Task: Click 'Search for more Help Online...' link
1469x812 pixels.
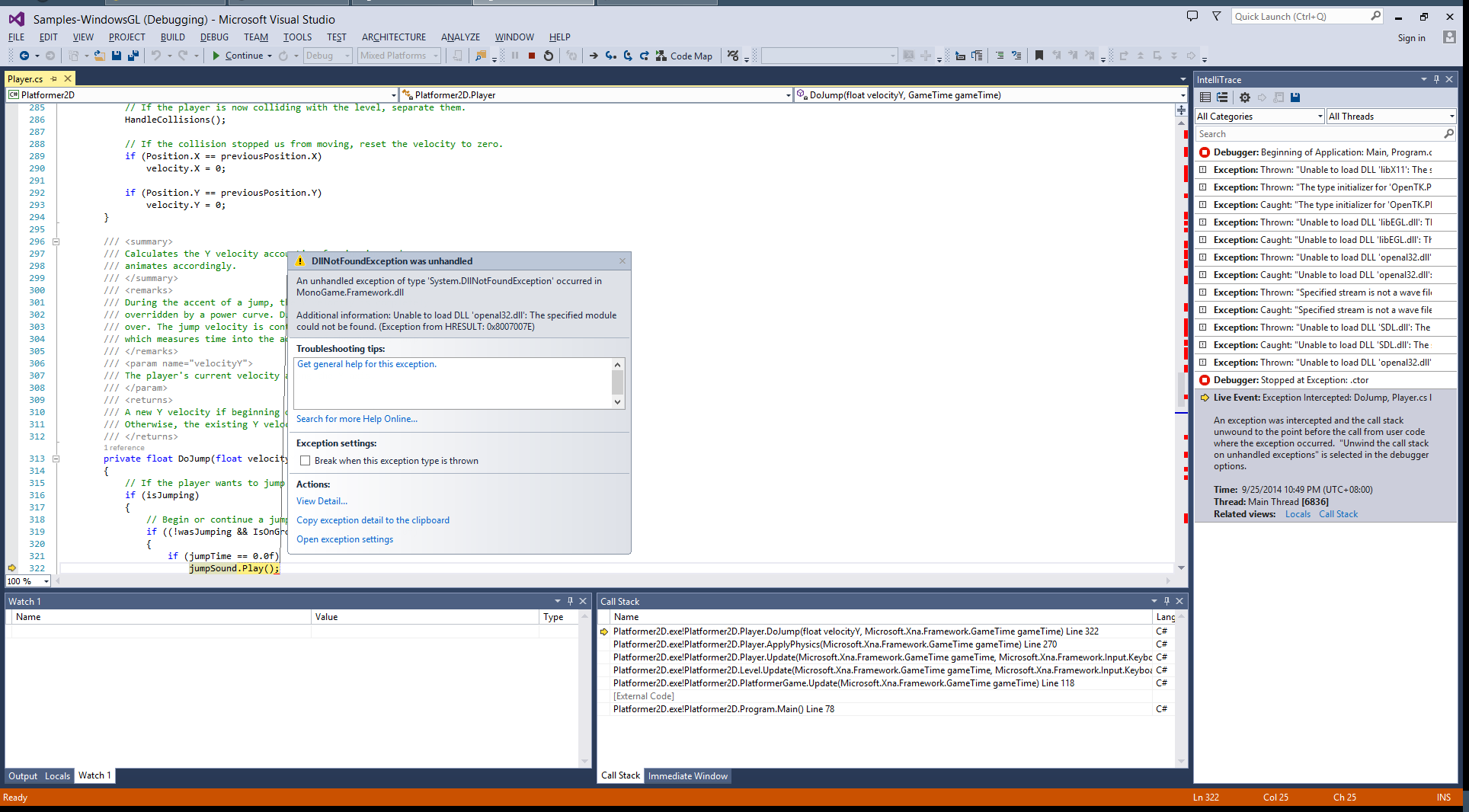Action: [x=357, y=419]
